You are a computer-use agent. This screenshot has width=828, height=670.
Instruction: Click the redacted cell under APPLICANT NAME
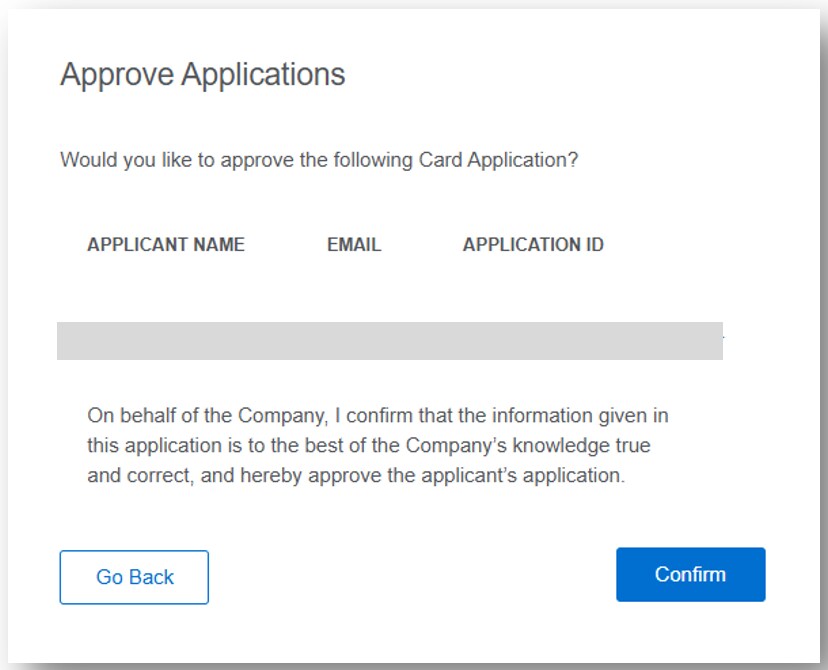[x=166, y=341]
